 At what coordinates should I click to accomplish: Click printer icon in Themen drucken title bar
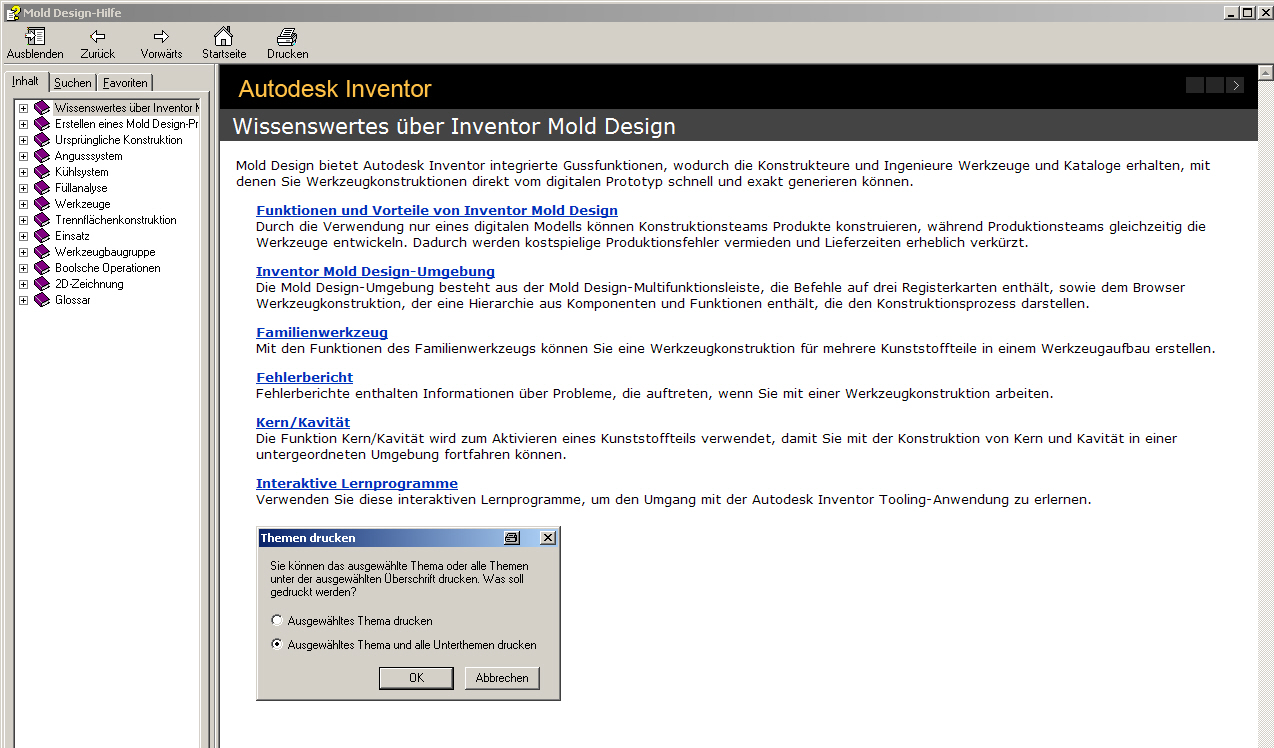click(512, 538)
